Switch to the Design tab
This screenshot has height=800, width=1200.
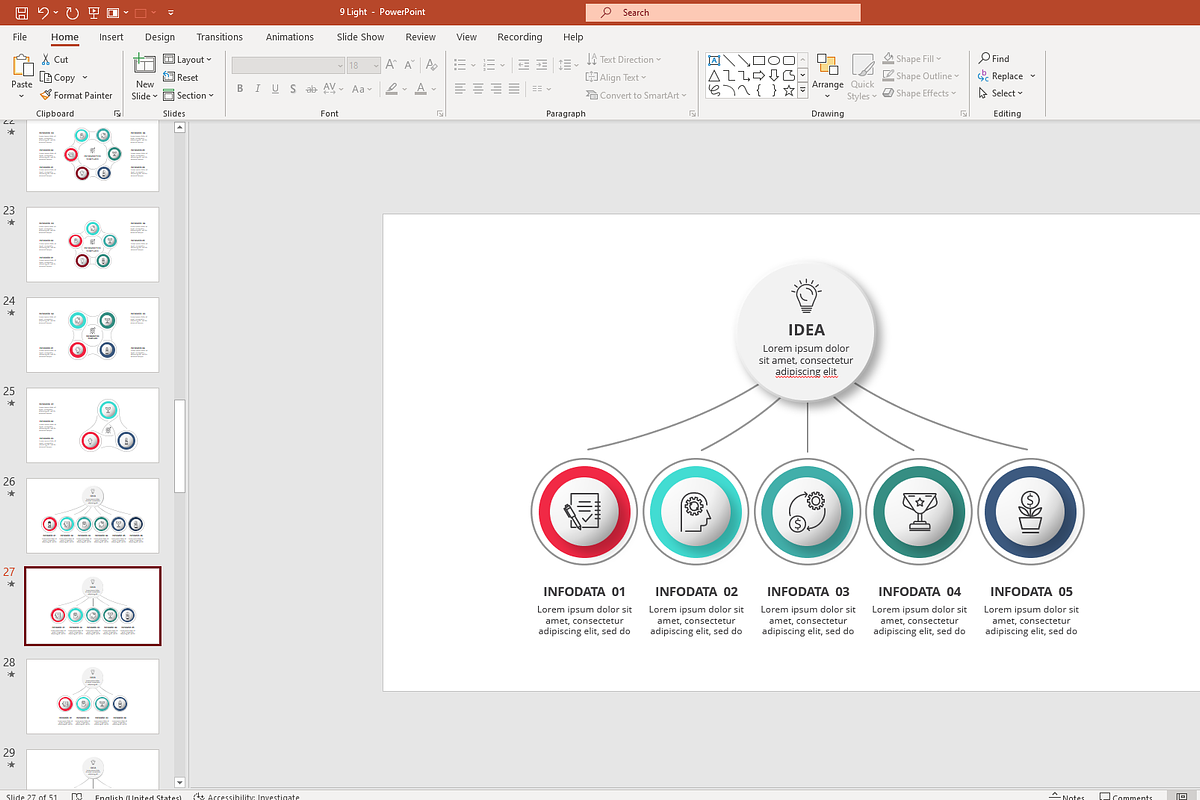(160, 37)
